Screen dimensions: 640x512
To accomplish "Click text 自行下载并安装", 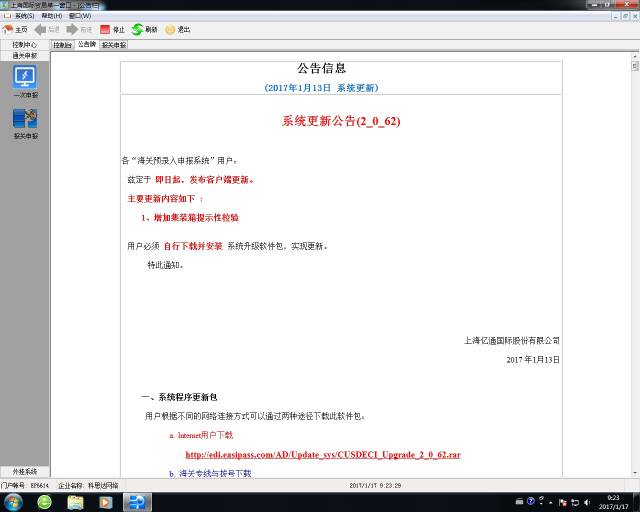I will click(x=193, y=246).
